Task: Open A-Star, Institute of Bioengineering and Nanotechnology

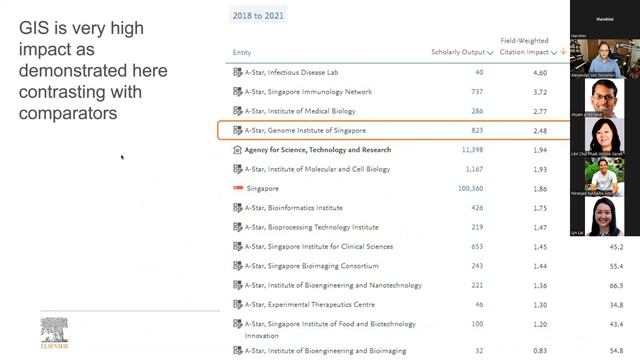Action: click(333, 285)
